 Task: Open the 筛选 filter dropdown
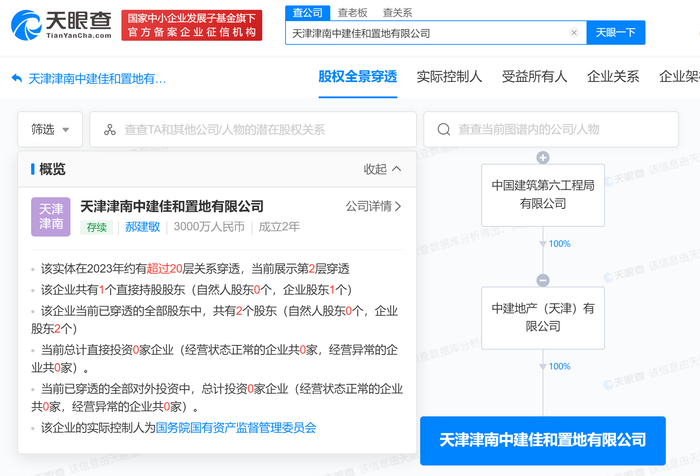pyautogui.click(x=50, y=129)
